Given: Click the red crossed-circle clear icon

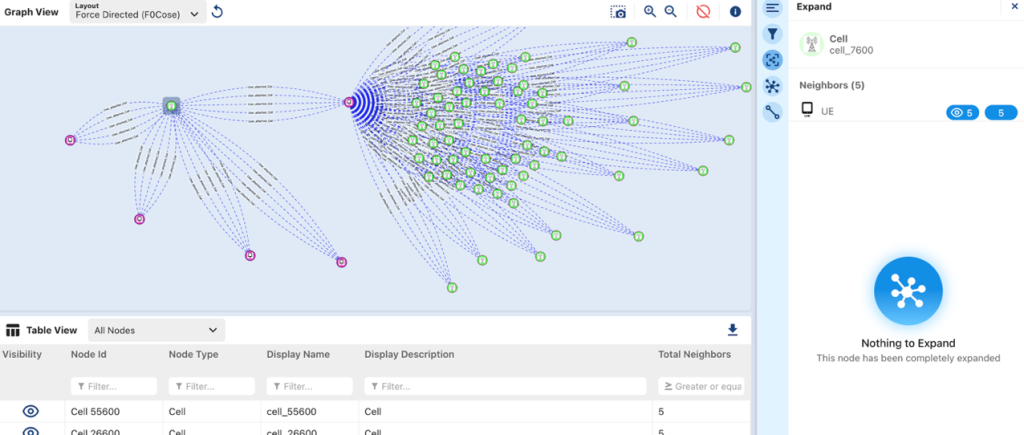Looking at the screenshot, I should point(703,12).
